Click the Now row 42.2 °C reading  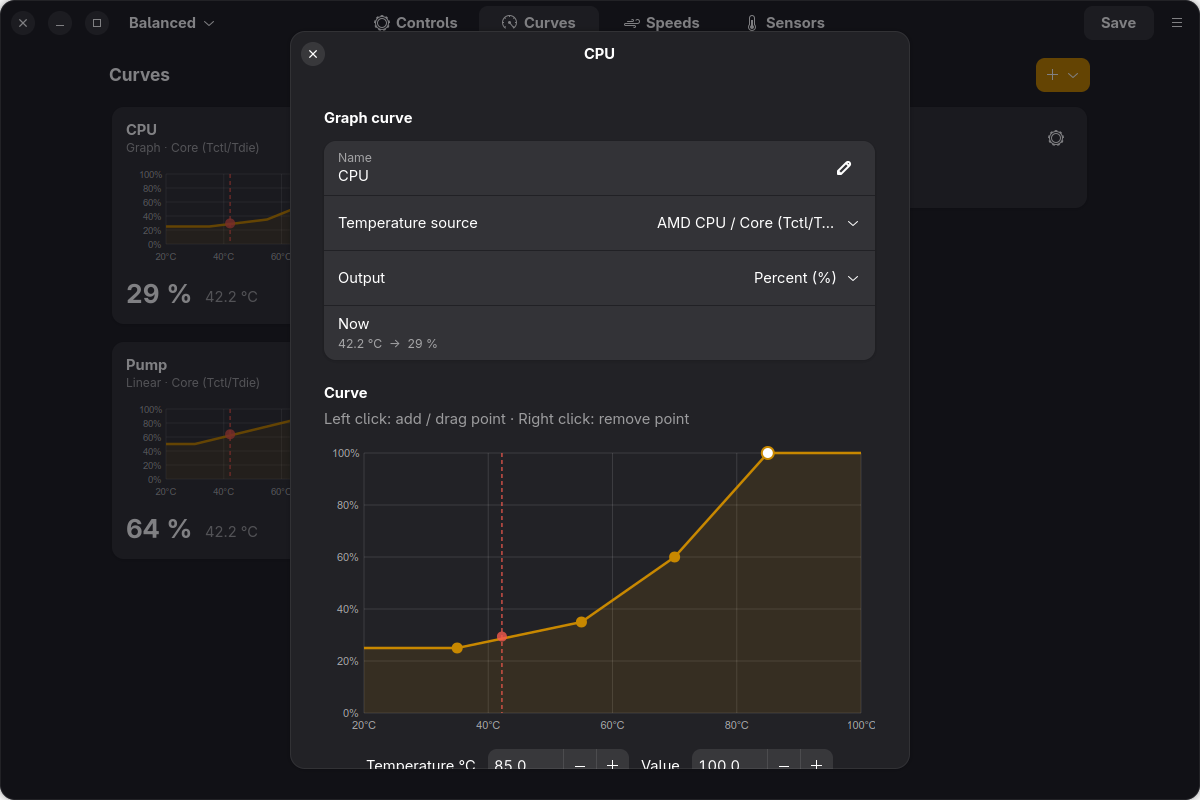[599, 333]
